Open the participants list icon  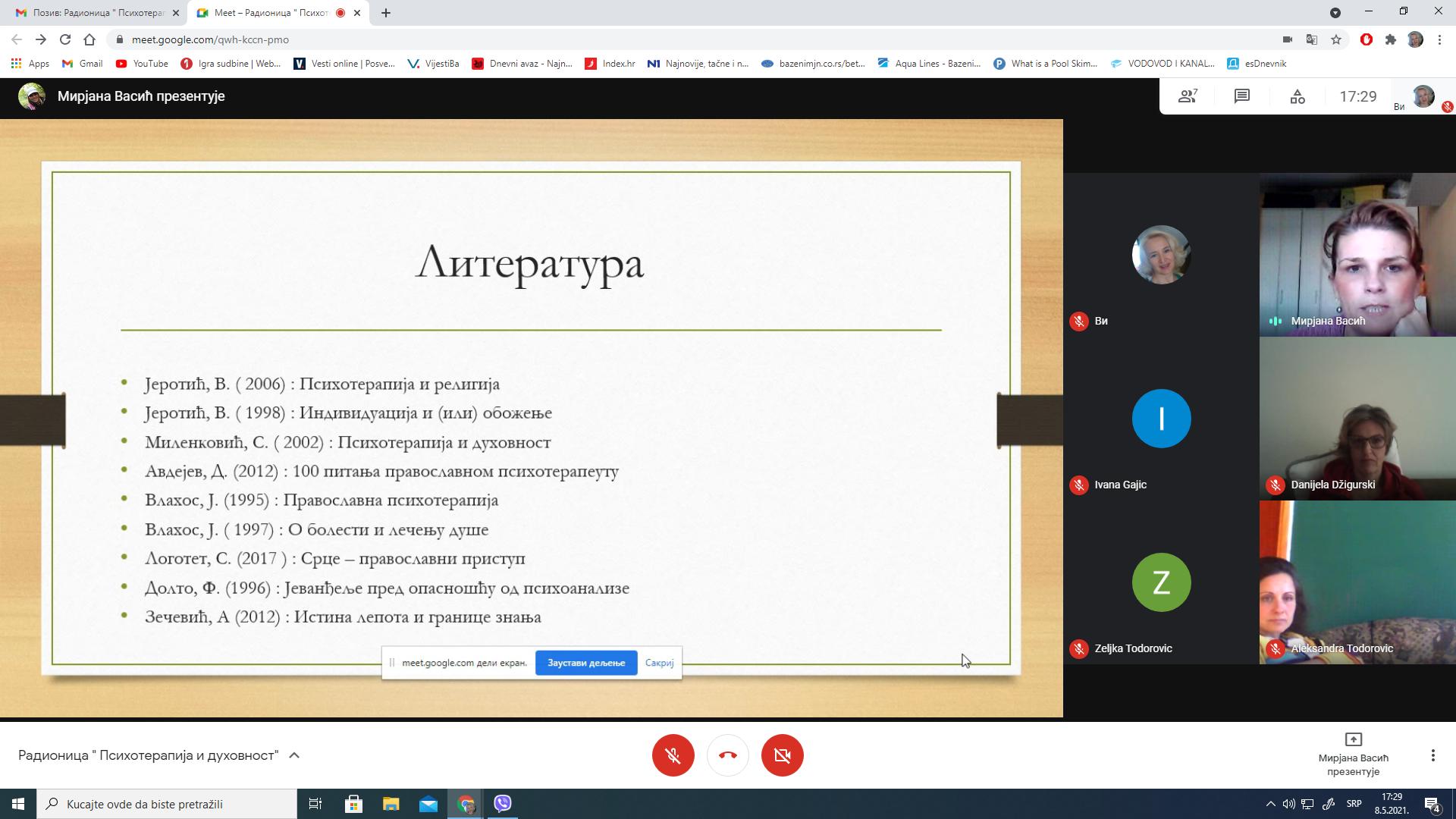[x=1187, y=96]
